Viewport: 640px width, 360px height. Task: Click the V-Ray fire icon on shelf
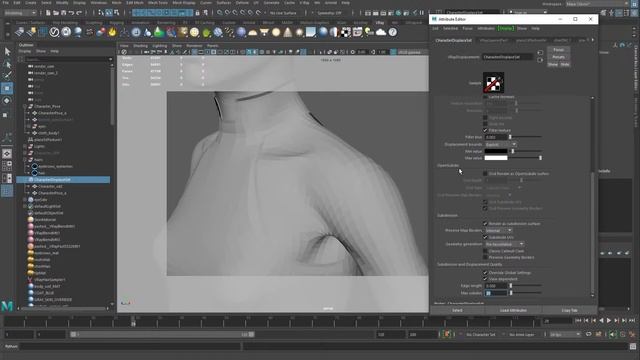112,32
